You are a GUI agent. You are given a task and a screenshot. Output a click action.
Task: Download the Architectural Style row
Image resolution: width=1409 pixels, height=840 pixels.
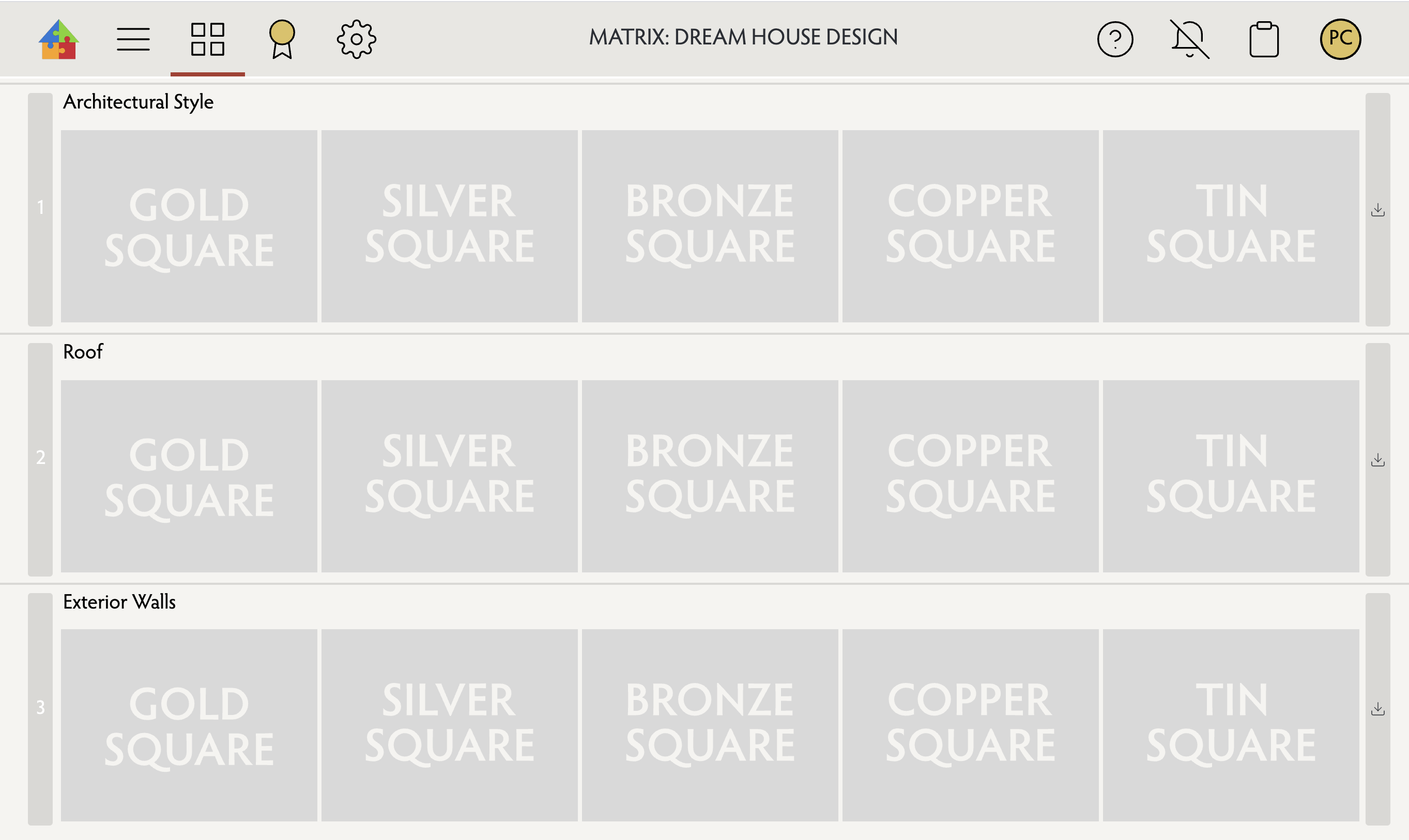click(1377, 210)
